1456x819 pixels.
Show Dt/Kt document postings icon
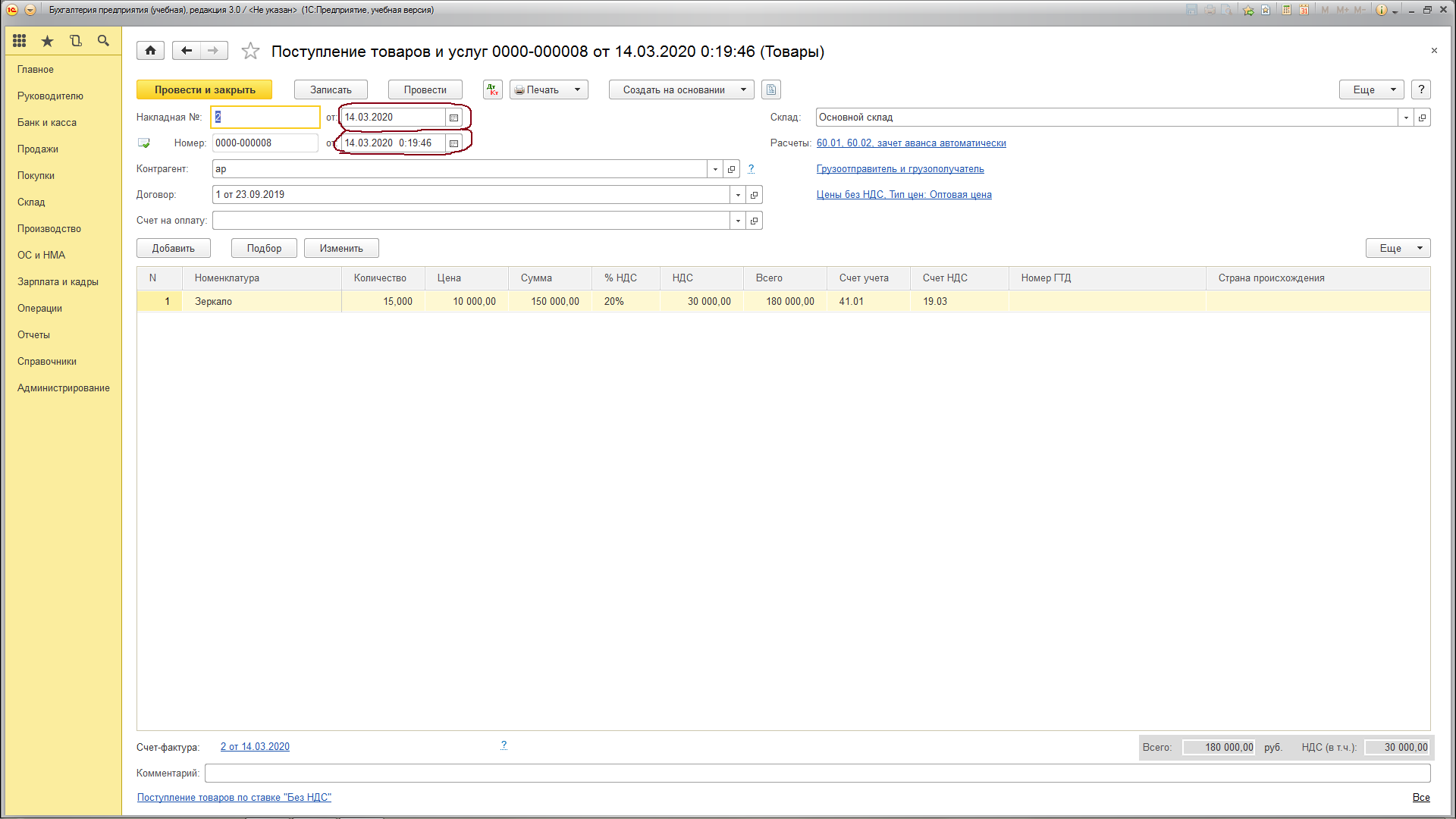point(493,89)
